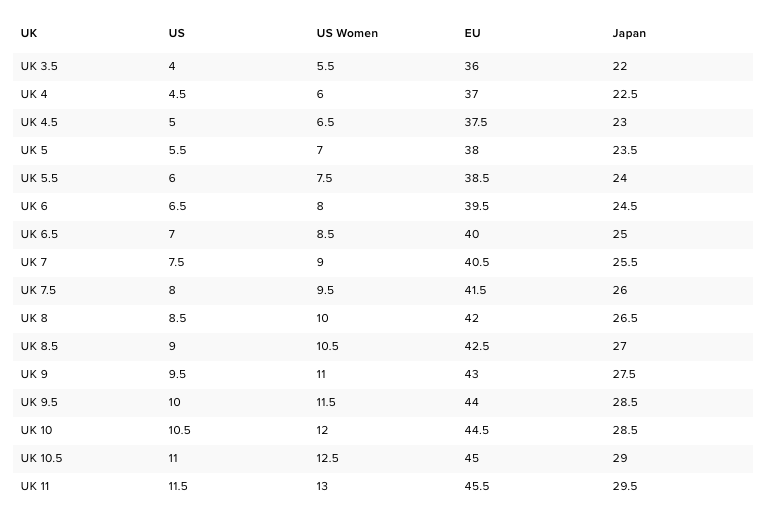Screen dimensions: 764x517
Task: Click Japan size 26.5 cell
Action: pyautogui.click(x=625, y=318)
